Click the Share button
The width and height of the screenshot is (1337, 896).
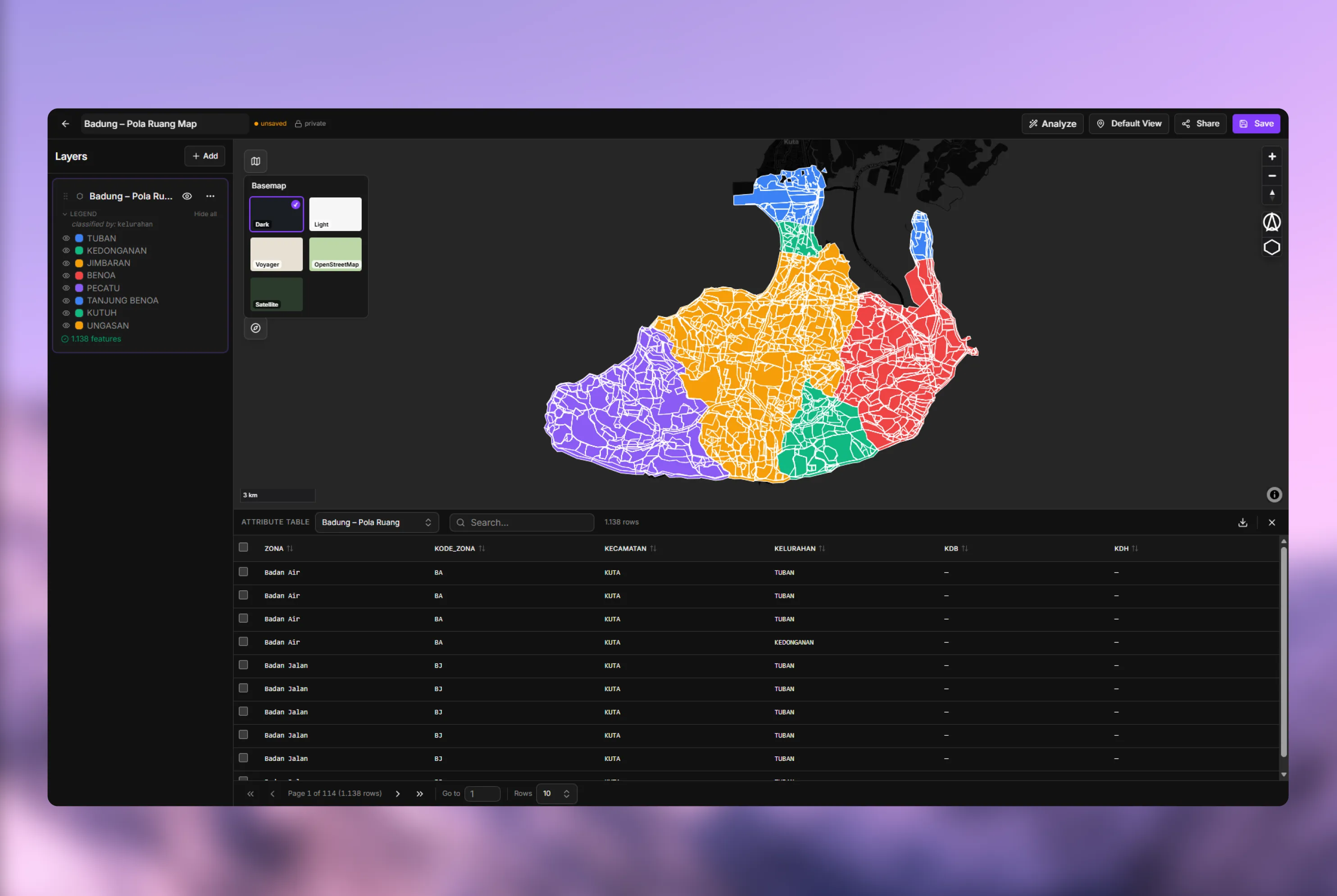(x=1201, y=124)
